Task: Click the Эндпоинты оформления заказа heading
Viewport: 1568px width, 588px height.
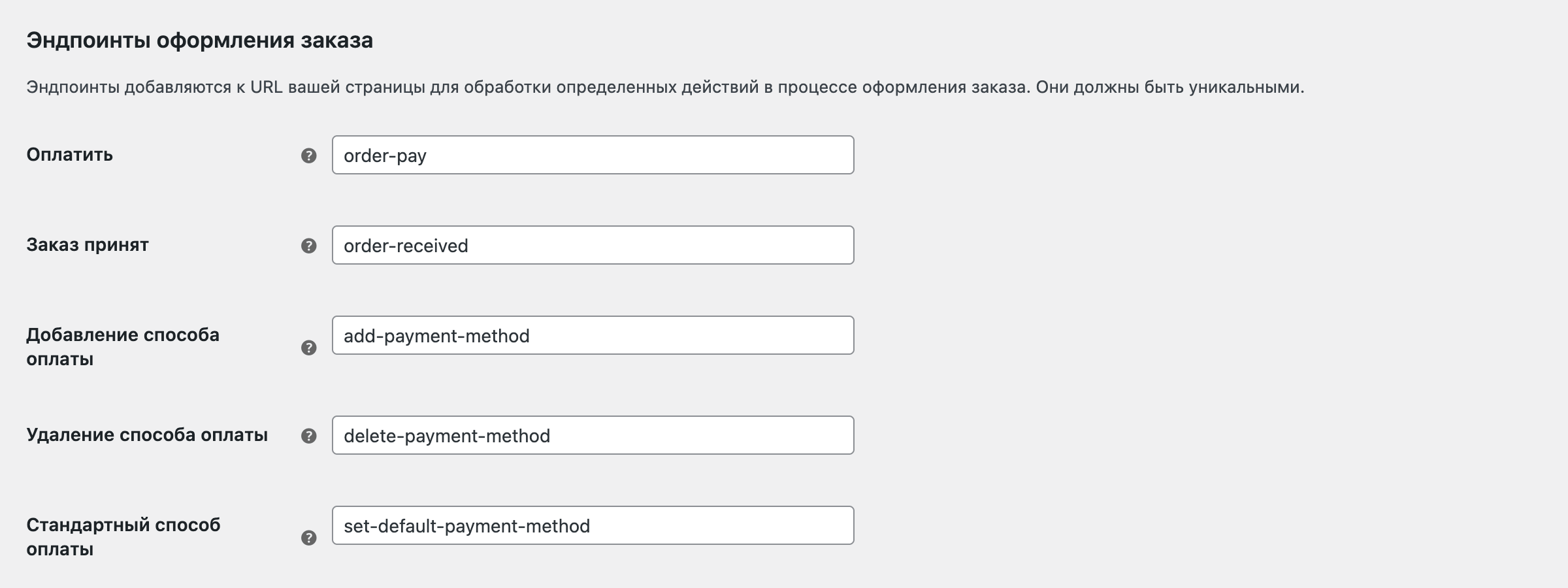Action: (x=199, y=41)
